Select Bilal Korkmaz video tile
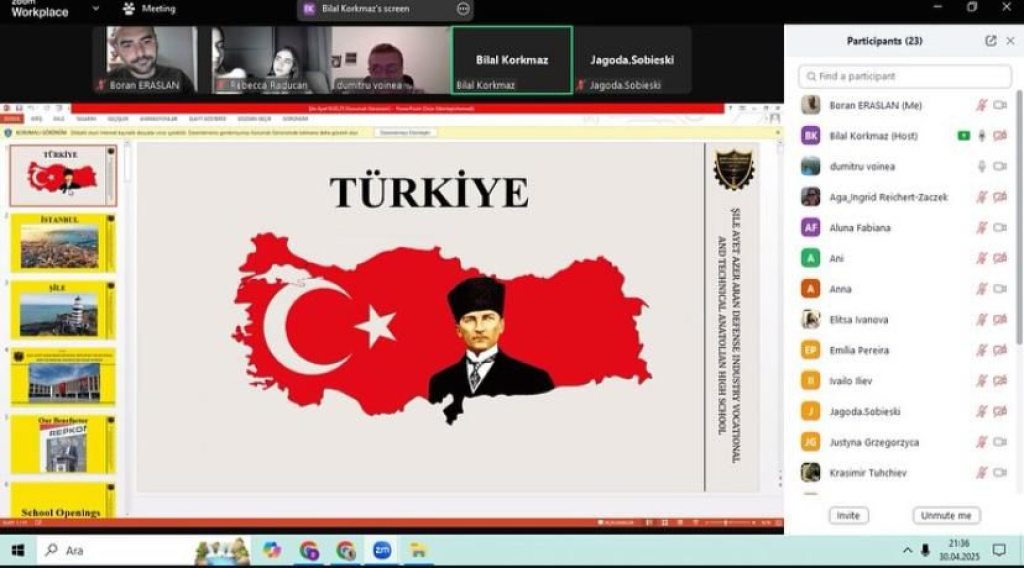1024x568 pixels. [511, 60]
